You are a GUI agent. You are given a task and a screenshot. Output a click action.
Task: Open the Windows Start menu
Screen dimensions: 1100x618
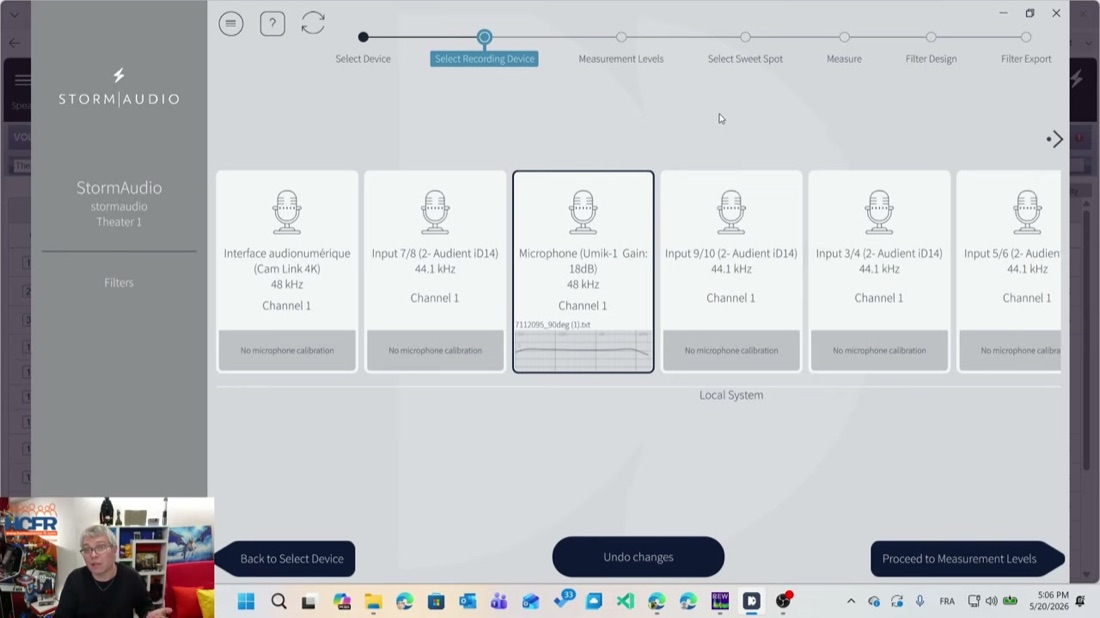[246, 601]
